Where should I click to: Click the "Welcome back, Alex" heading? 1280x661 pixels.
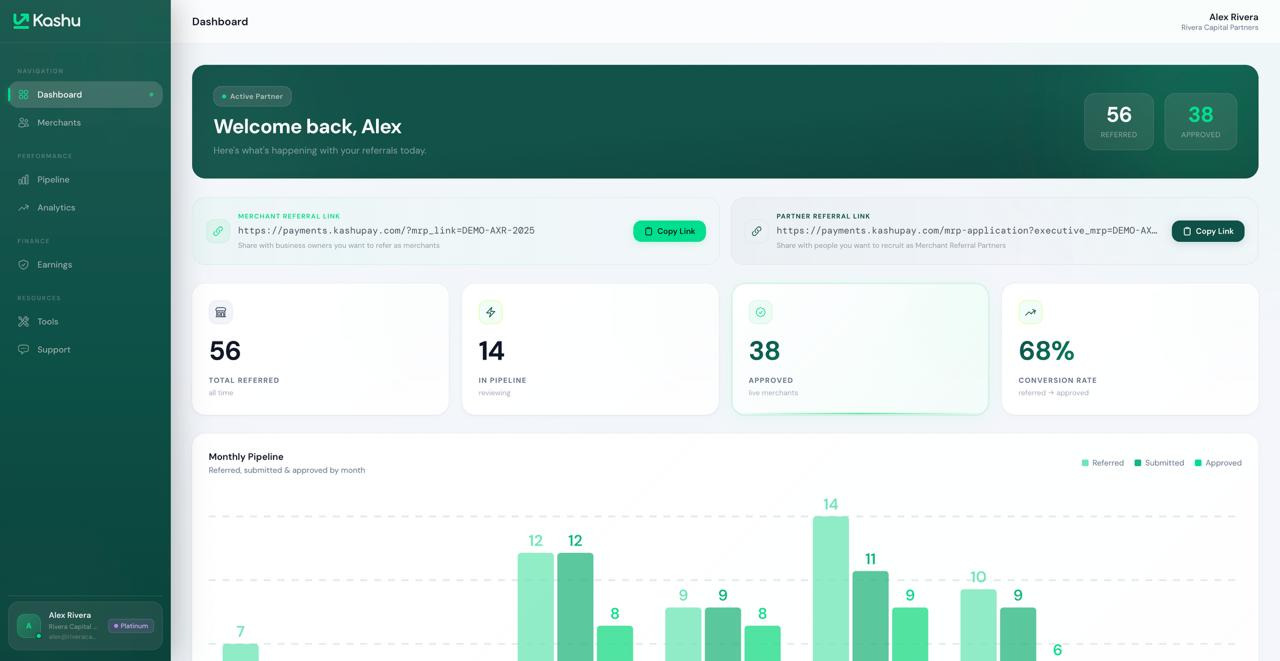click(307, 127)
